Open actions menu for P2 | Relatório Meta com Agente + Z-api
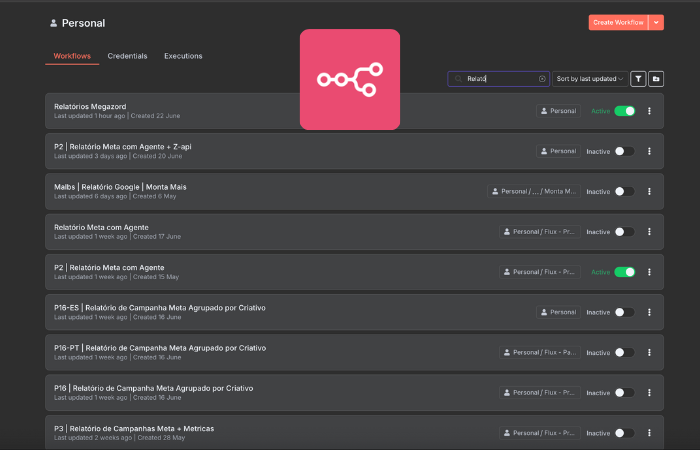Viewport: 700px width, 450px height. [x=649, y=151]
